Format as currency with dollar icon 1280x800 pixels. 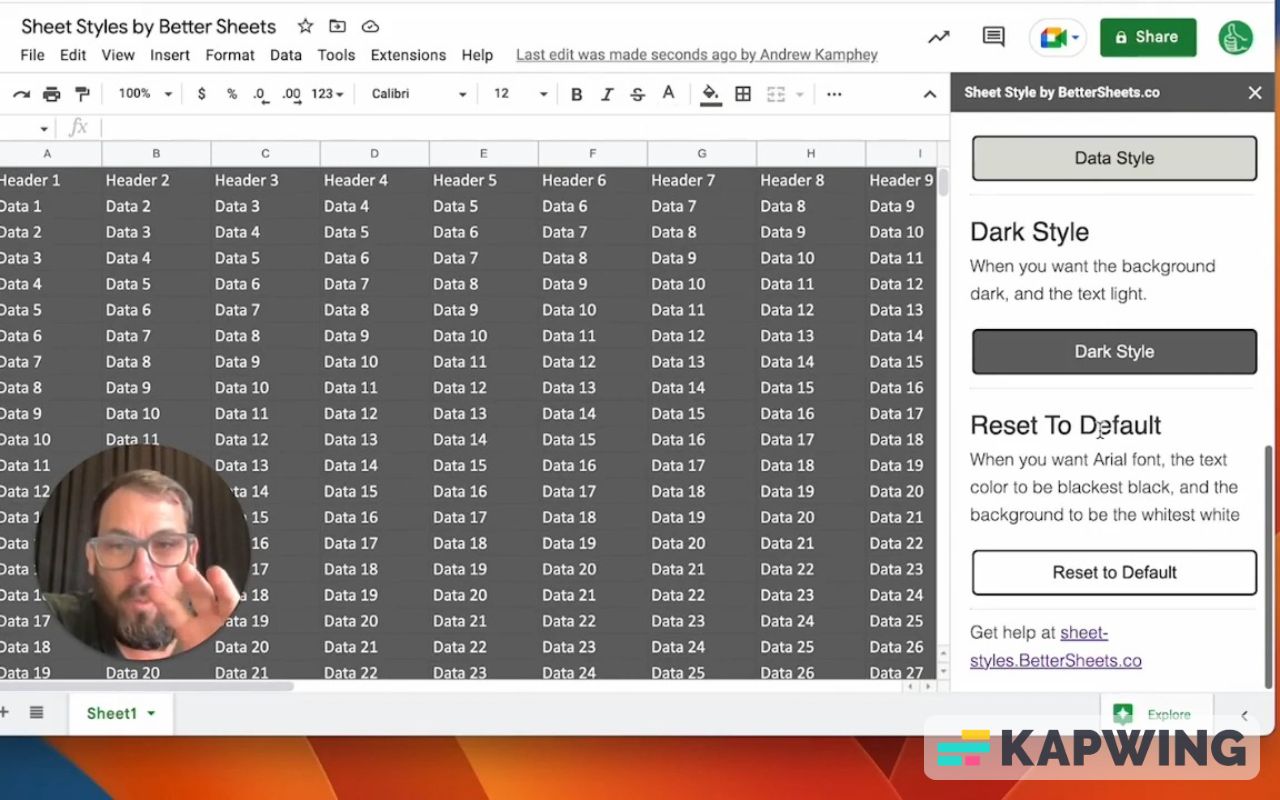point(201,94)
